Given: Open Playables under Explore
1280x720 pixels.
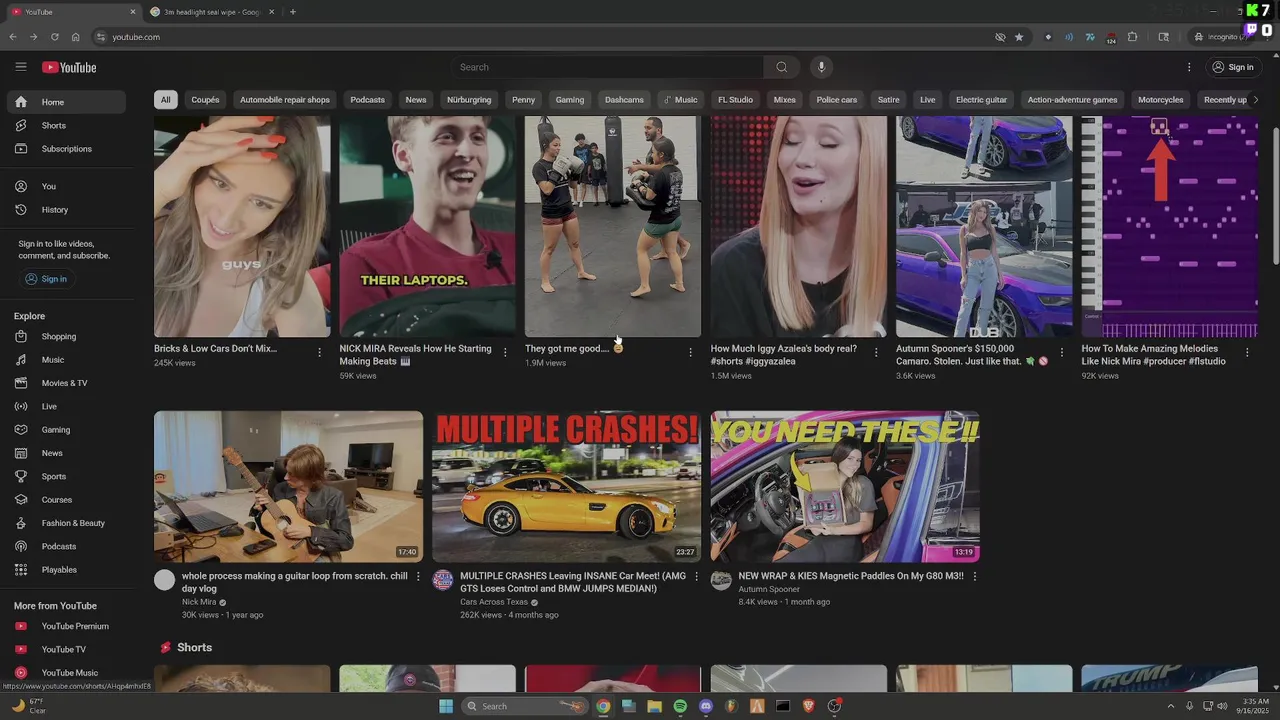Looking at the screenshot, I should coord(66,570).
